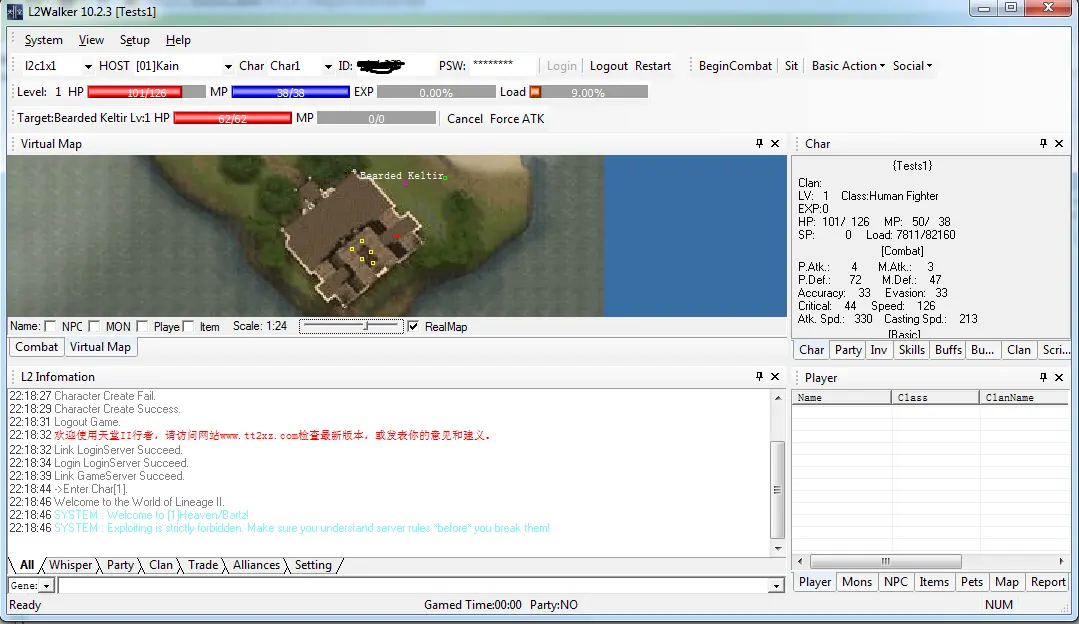Pin the Player list panel

(x=1044, y=378)
